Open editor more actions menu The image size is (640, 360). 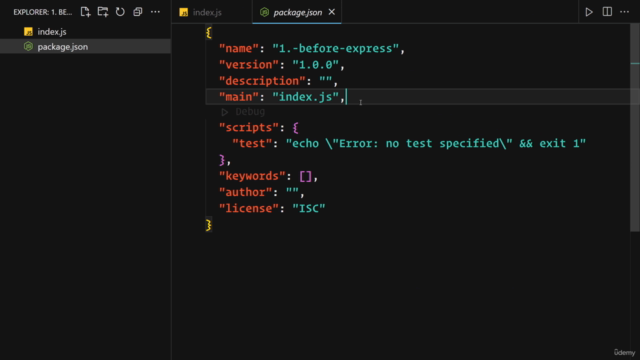(624, 12)
